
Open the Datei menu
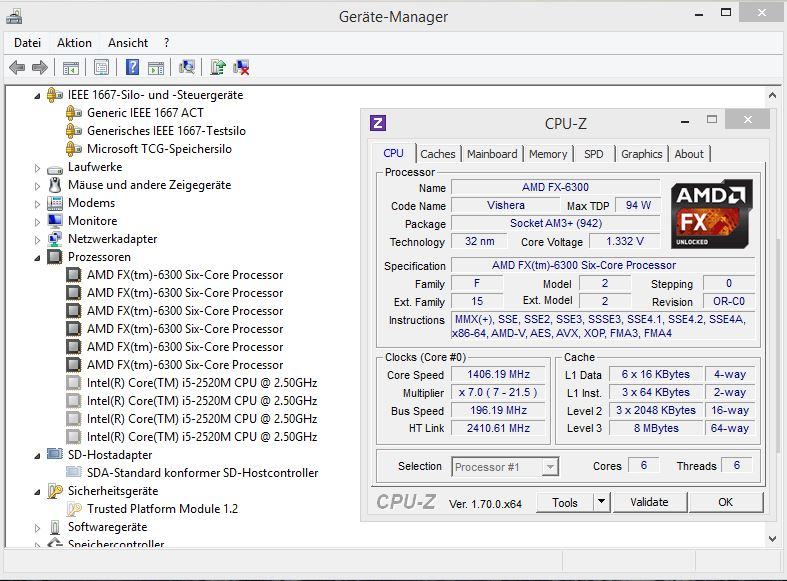[x=27, y=43]
